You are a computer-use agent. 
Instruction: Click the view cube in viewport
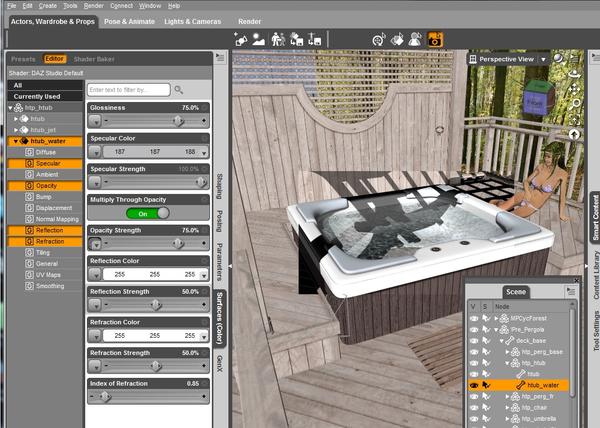(x=539, y=98)
